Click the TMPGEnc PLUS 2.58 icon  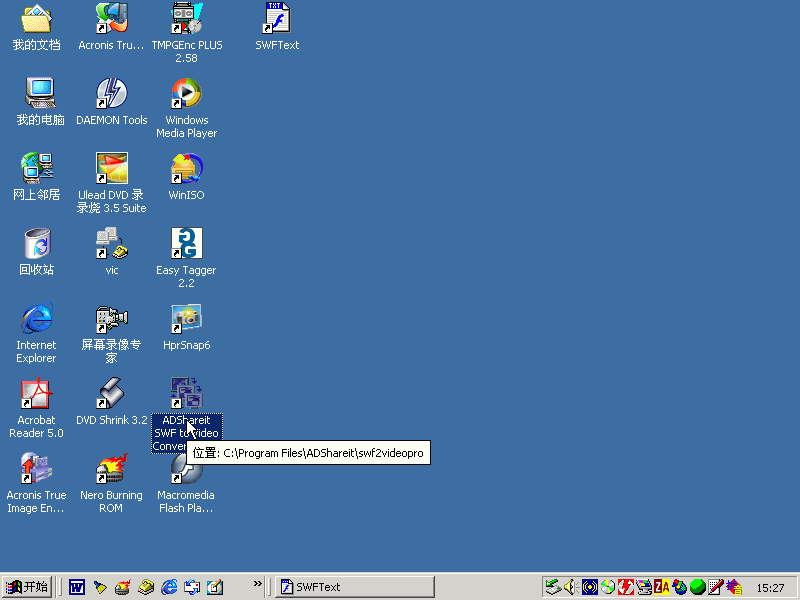click(x=186, y=19)
